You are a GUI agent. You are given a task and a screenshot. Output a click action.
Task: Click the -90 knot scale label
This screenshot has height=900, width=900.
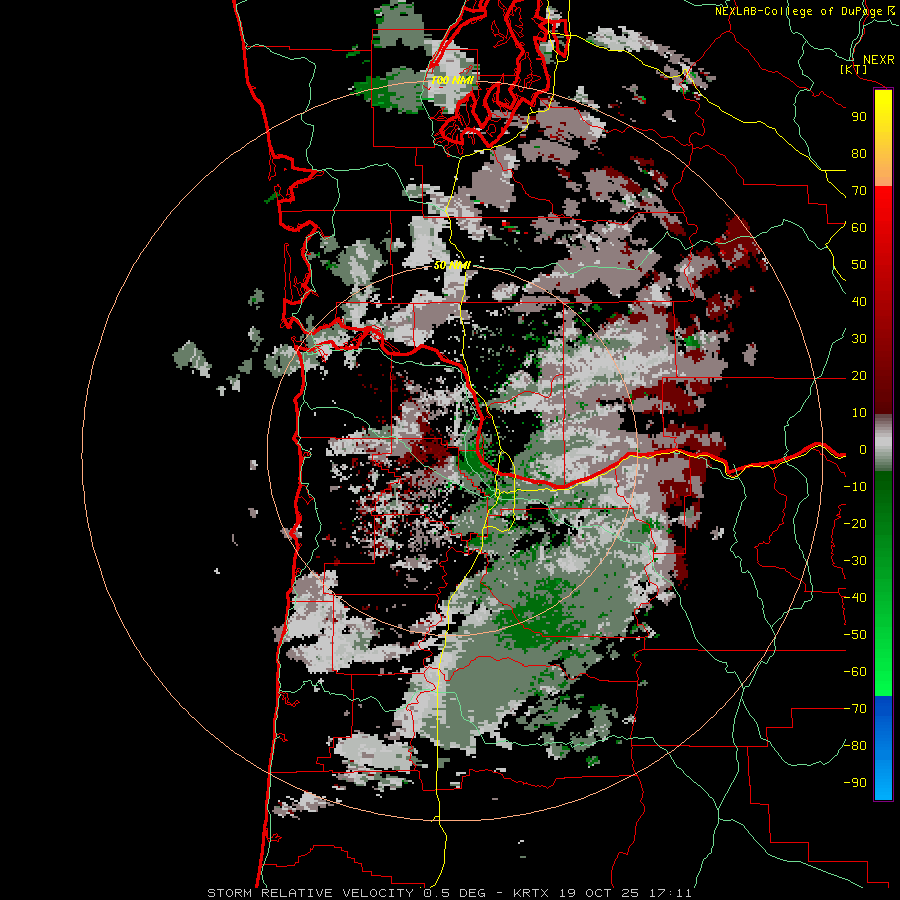pyautogui.click(x=855, y=783)
